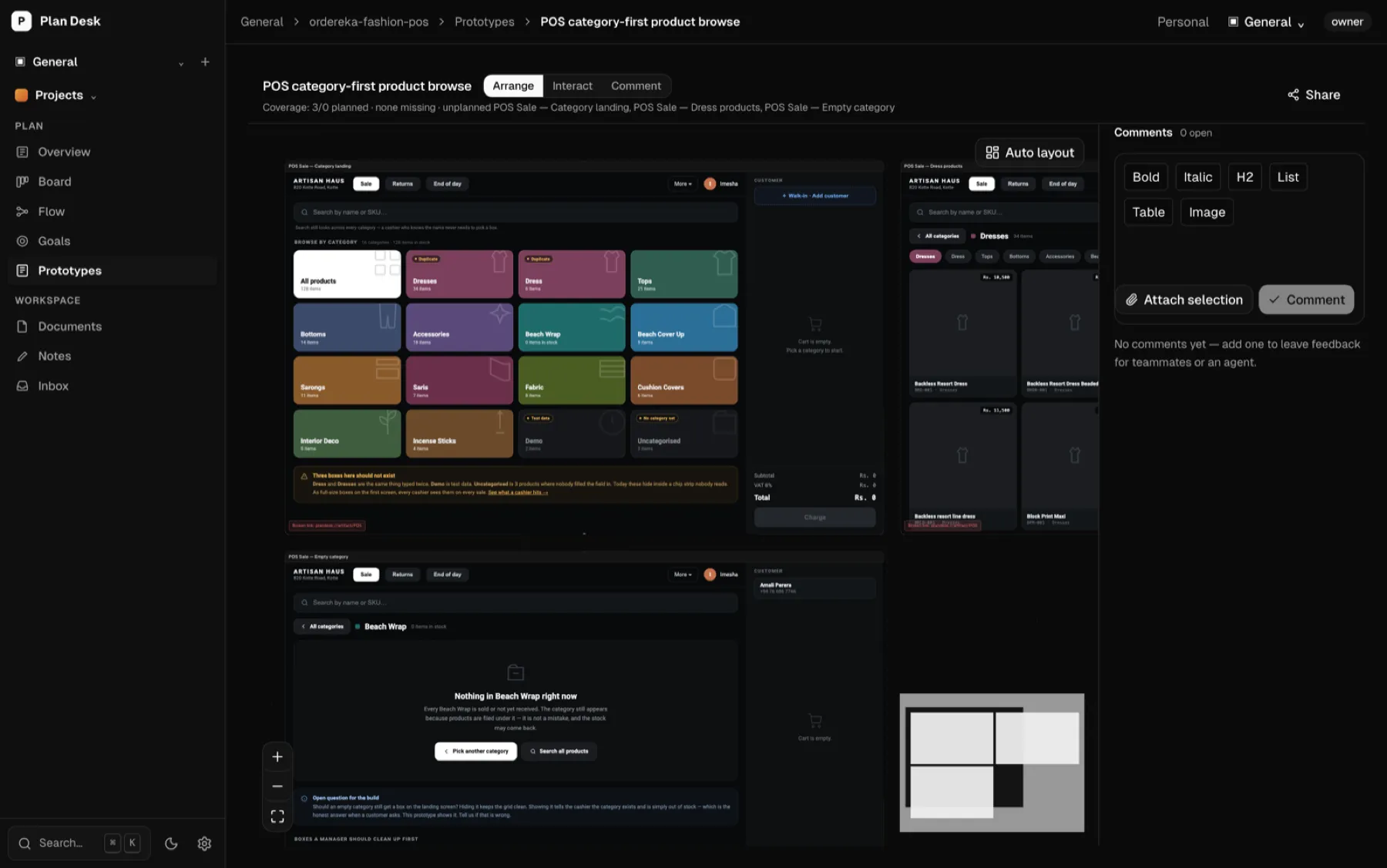Screen dimensions: 1387x868
Task: Switch to Comment mode
Action: click(636, 85)
